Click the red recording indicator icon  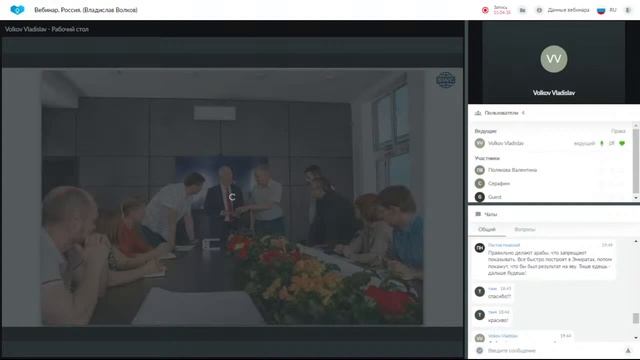point(485,10)
